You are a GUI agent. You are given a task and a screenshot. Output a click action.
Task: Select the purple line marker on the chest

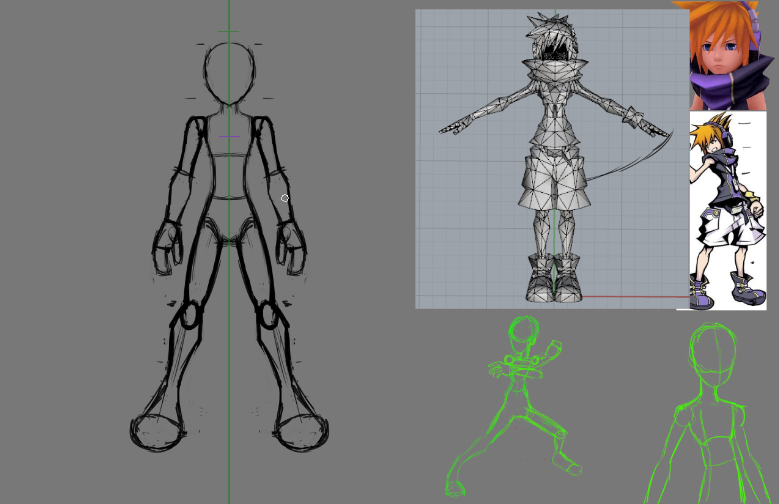pos(229,136)
